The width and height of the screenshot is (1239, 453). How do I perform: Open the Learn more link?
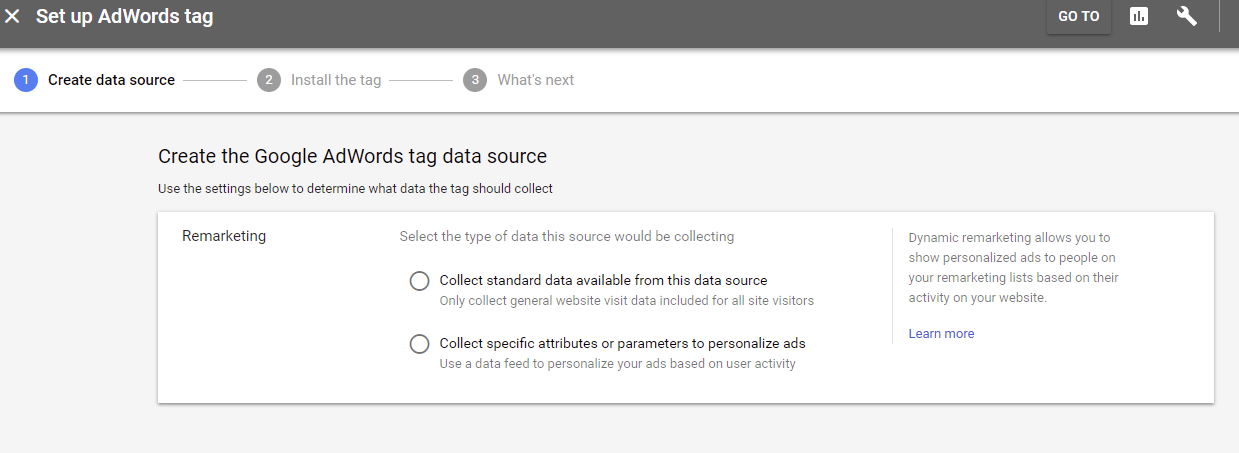pos(941,334)
